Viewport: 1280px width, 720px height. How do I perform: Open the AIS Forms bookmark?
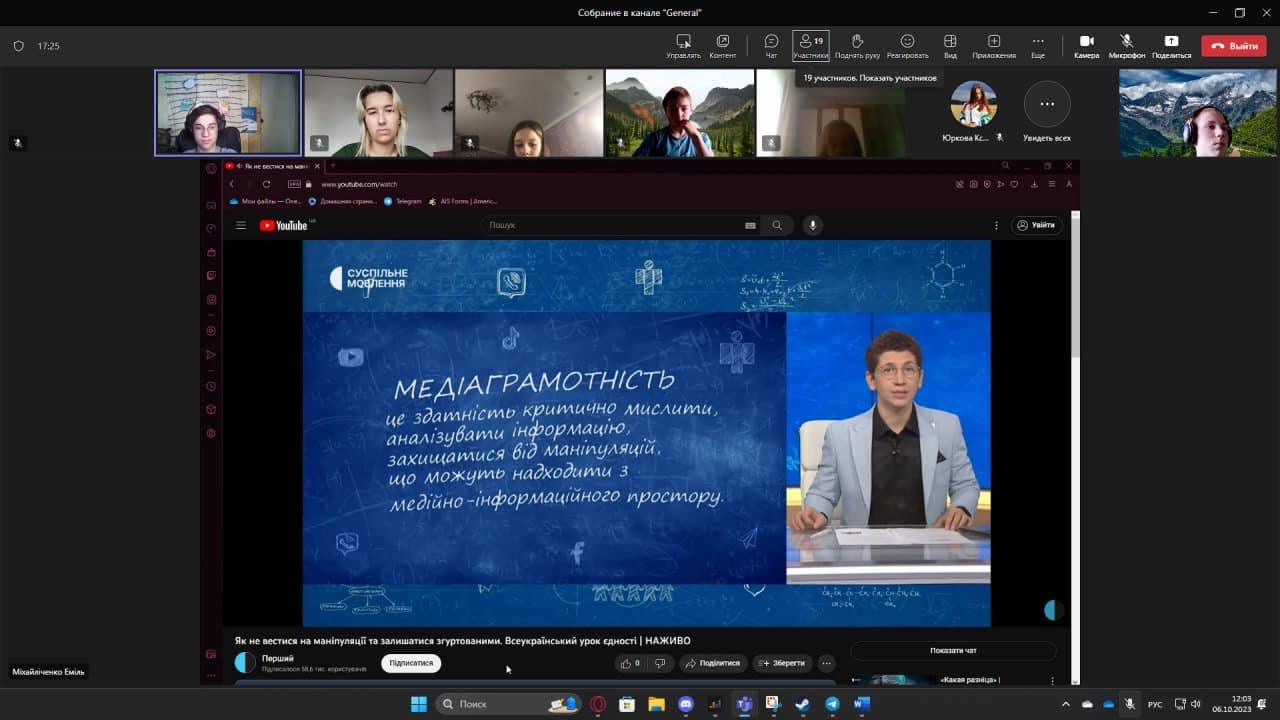(x=463, y=201)
